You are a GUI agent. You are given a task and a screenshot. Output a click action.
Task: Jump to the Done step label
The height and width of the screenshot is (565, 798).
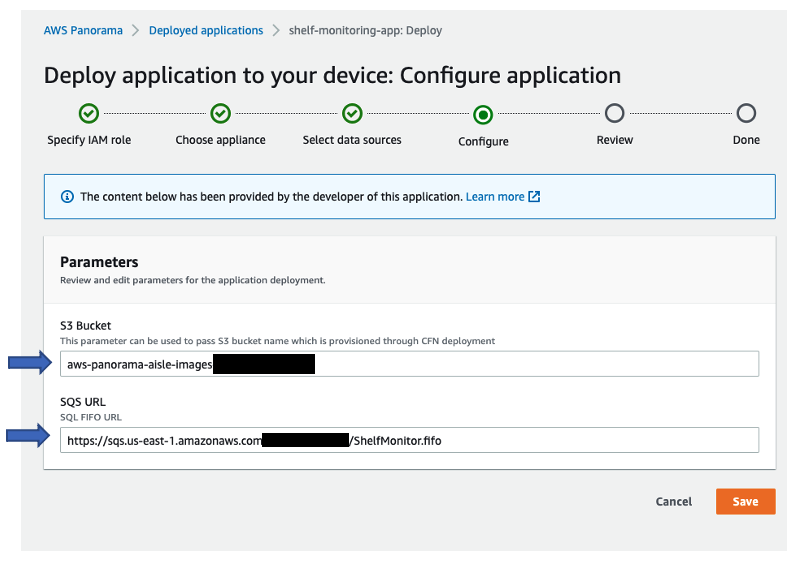746,140
